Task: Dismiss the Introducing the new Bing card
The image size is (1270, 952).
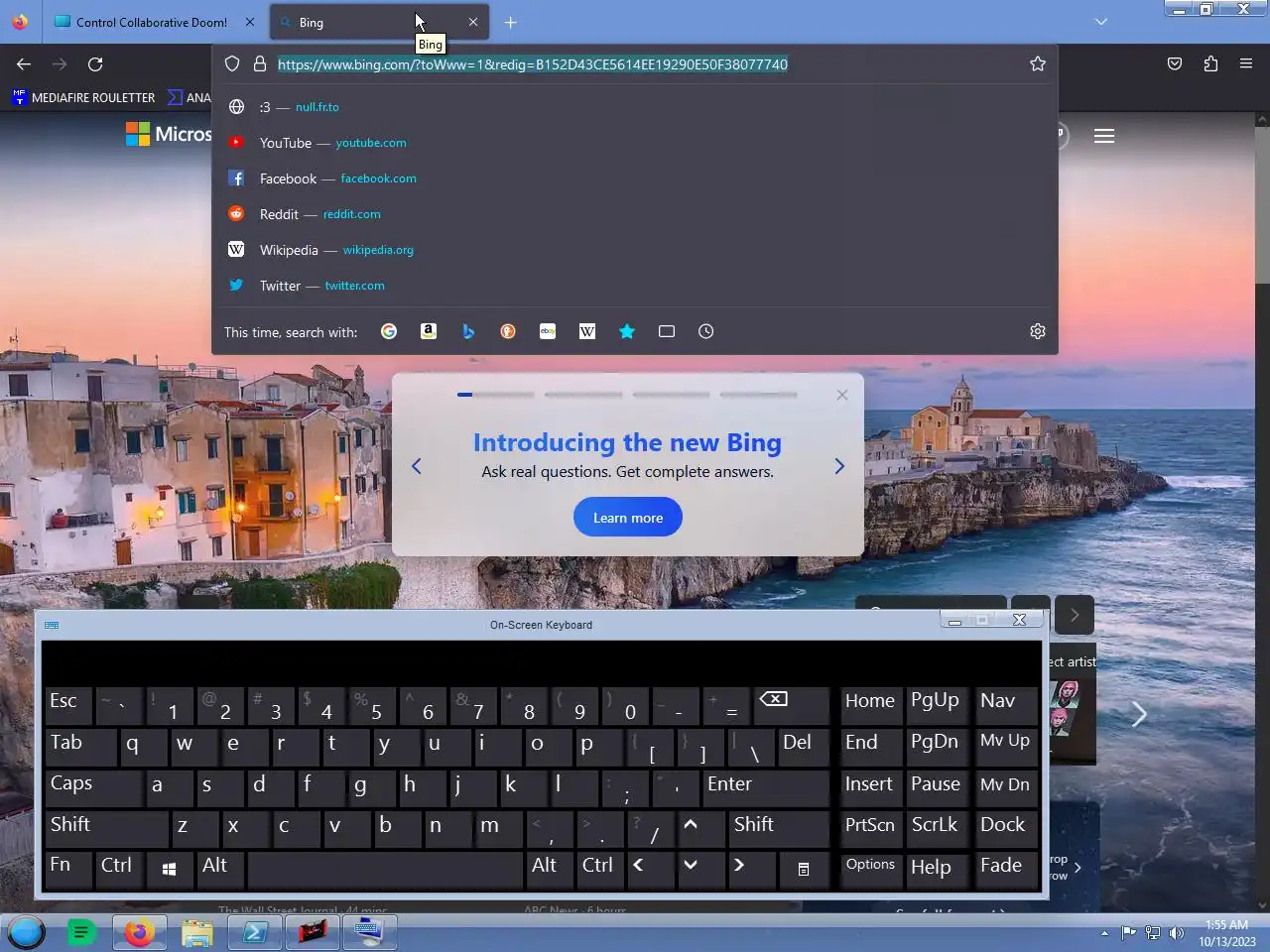Action: pos(842,395)
